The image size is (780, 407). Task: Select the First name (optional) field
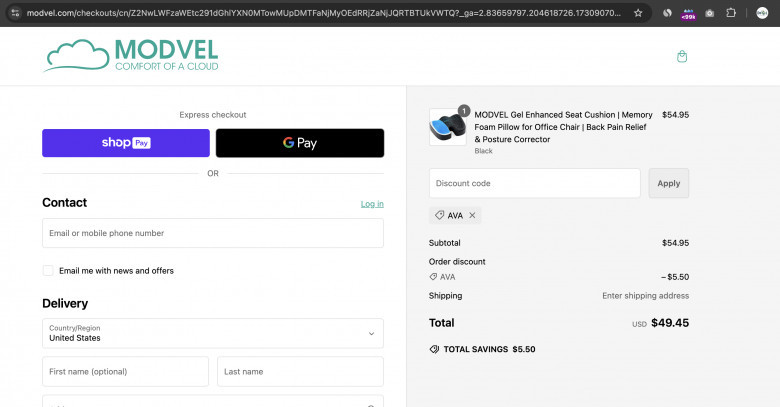125,372
